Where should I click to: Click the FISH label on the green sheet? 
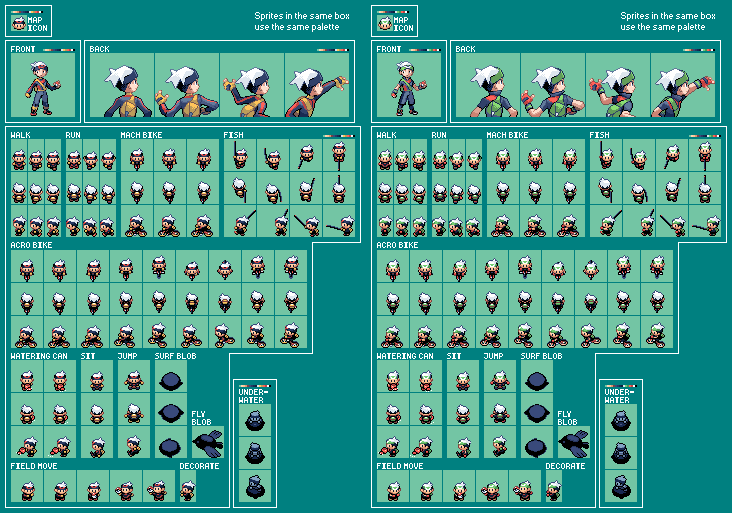[599, 135]
